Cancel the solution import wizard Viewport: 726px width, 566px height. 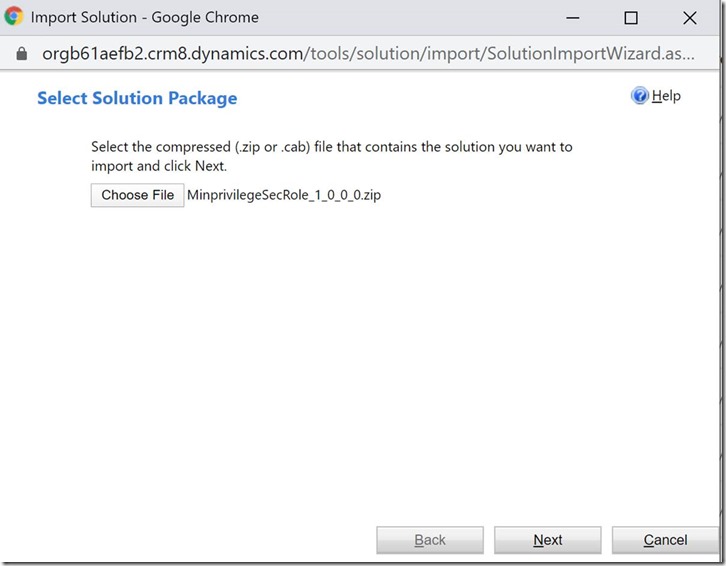click(665, 540)
